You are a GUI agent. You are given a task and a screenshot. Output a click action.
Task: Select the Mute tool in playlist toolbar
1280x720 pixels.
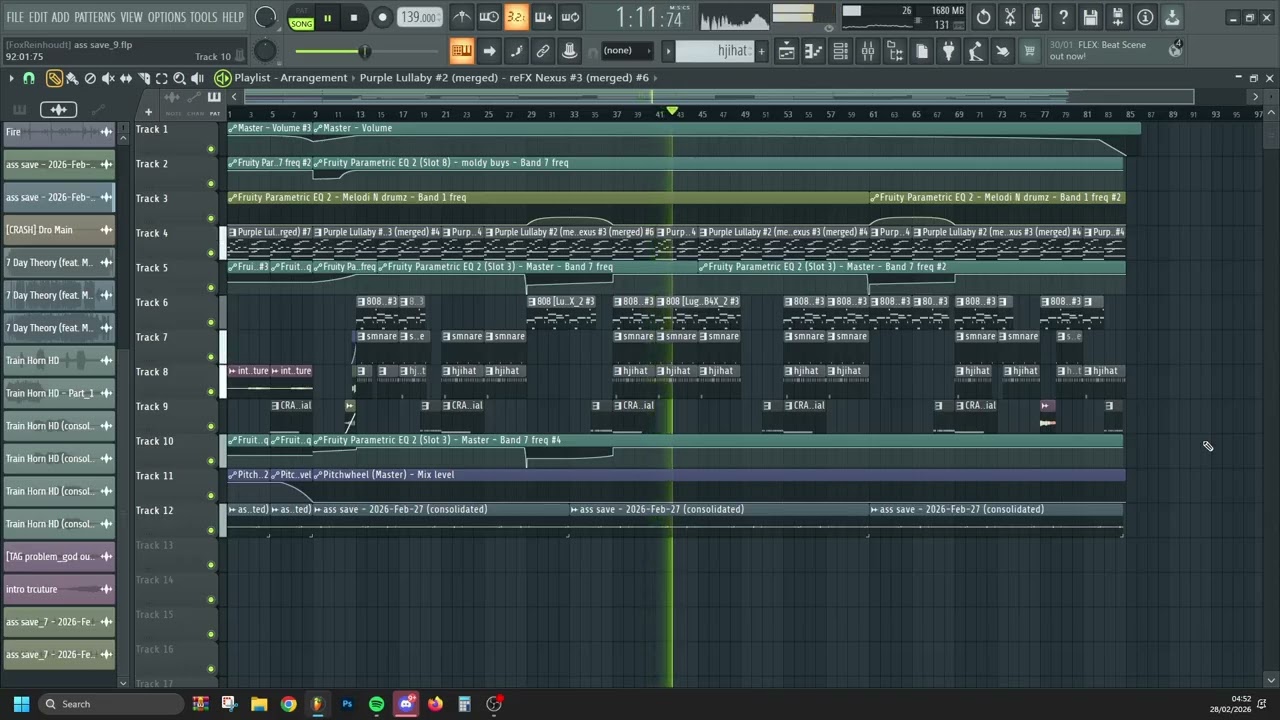click(x=108, y=78)
